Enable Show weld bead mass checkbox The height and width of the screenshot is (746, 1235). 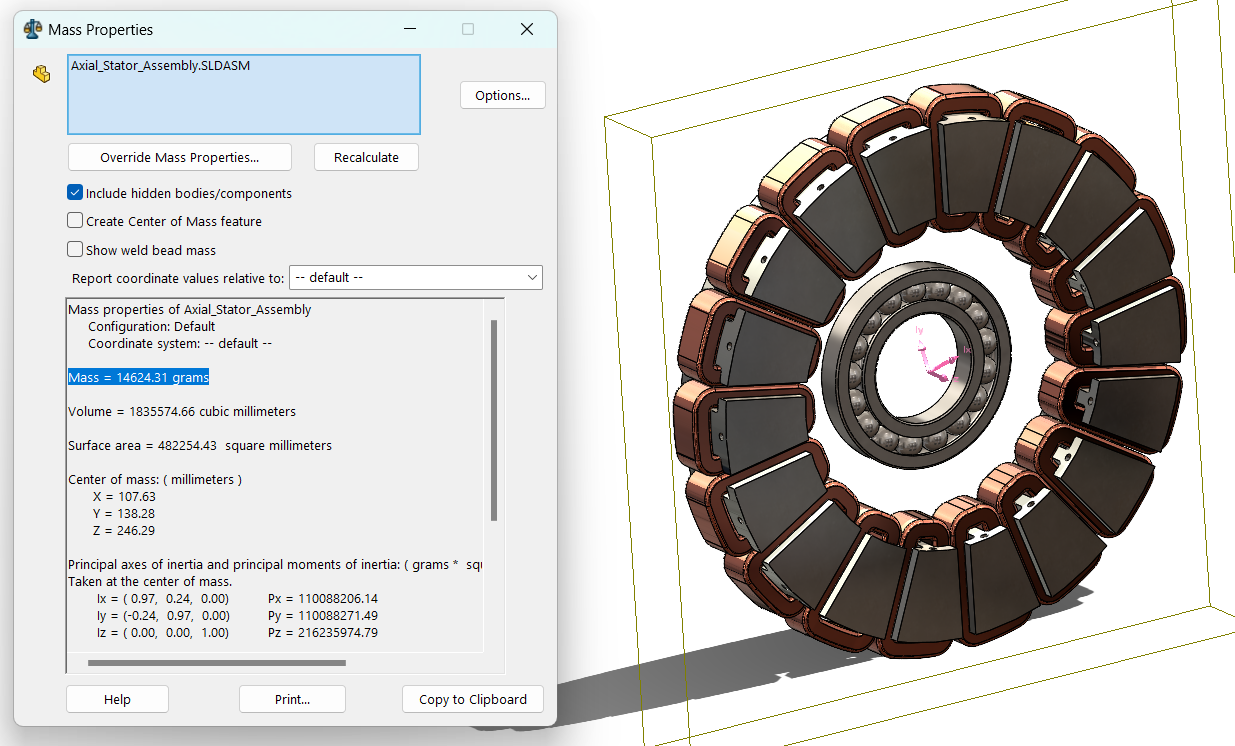(x=75, y=250)
